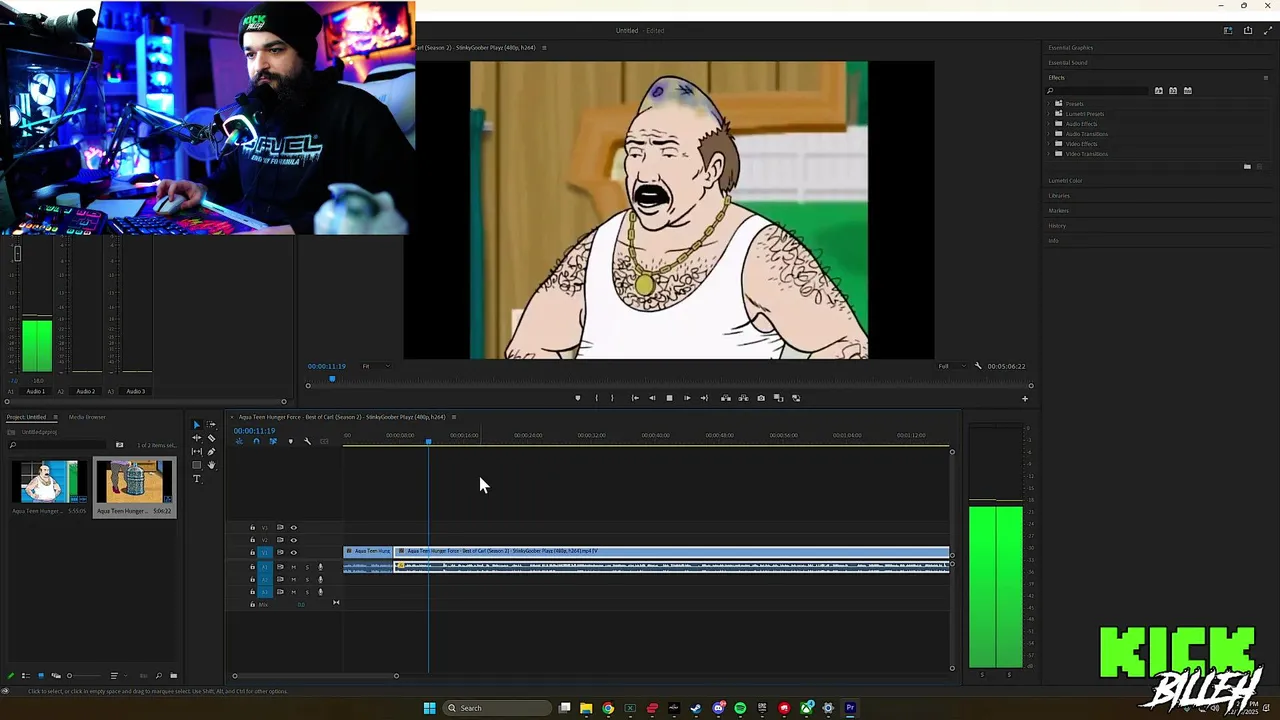Toggle linked selection in timeline
The height and width of the screenshot is (720, 1280).
273,441
